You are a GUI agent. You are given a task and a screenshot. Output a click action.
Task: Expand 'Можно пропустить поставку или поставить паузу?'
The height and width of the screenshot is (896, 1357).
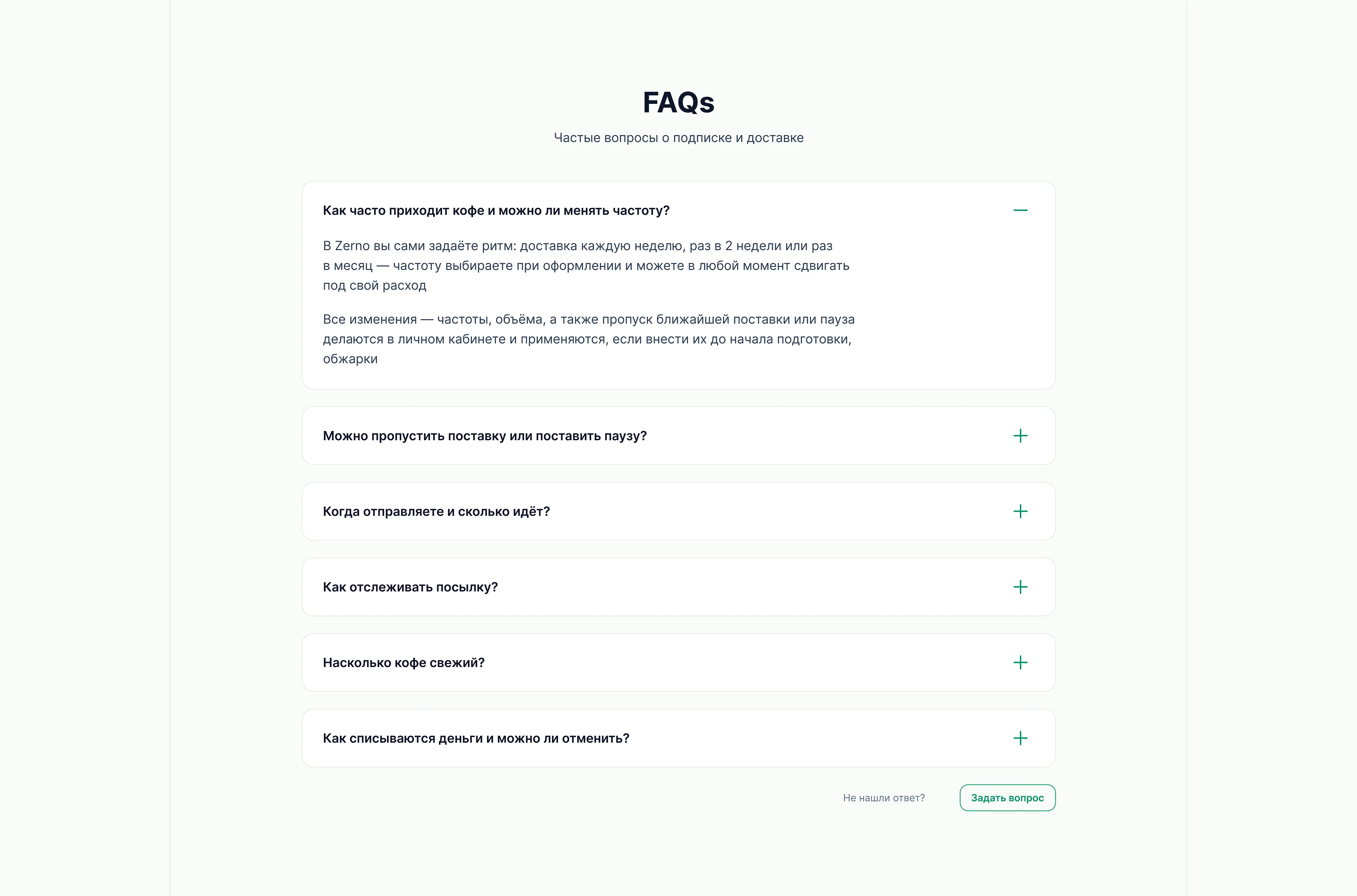484,436
